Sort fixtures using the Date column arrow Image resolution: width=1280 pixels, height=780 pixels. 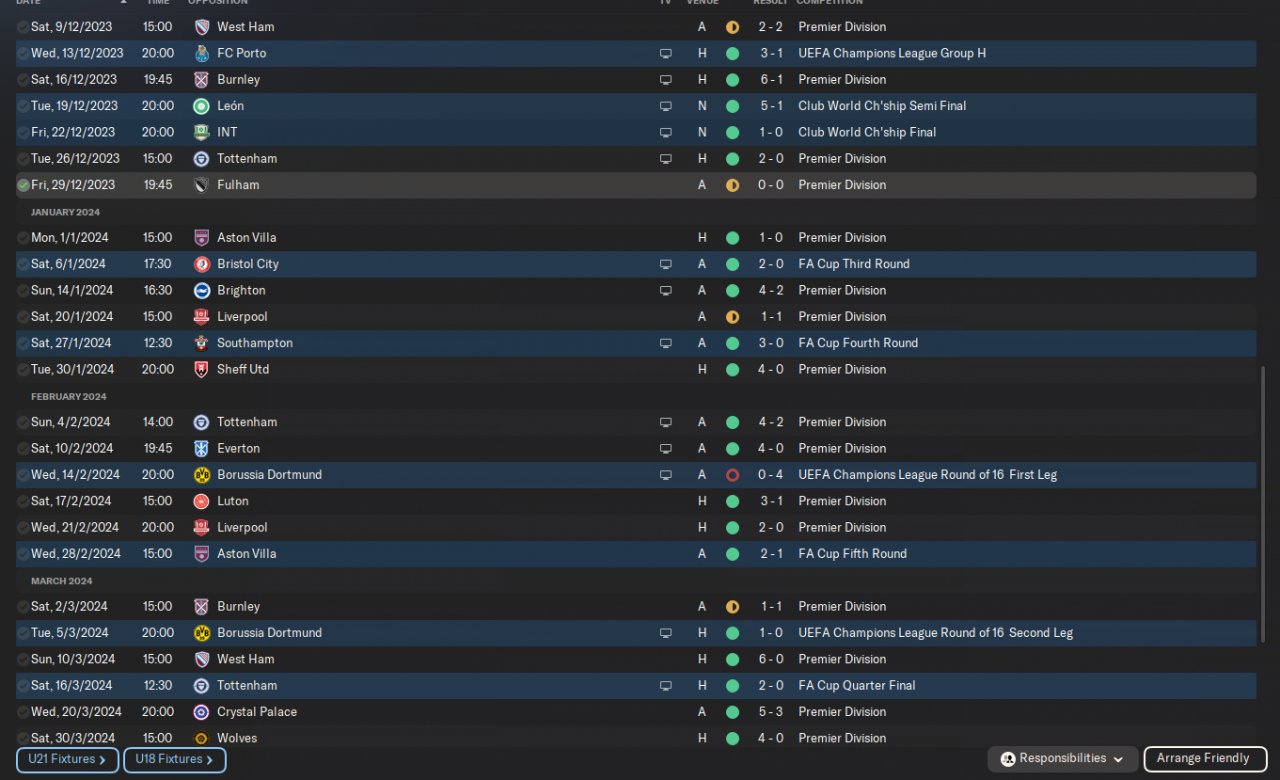click(x=124, y=2)
